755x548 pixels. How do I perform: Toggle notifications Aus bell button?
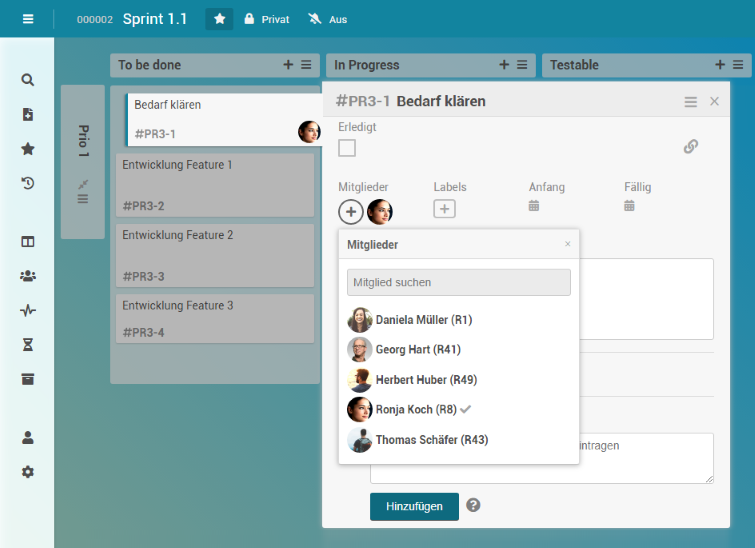328,19
